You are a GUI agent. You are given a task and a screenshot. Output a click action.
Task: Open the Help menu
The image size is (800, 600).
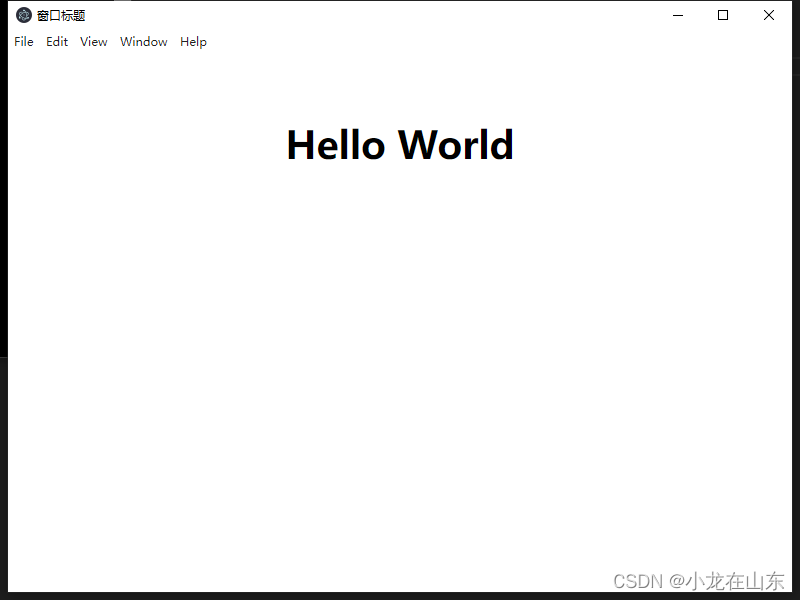pos(193,42)
